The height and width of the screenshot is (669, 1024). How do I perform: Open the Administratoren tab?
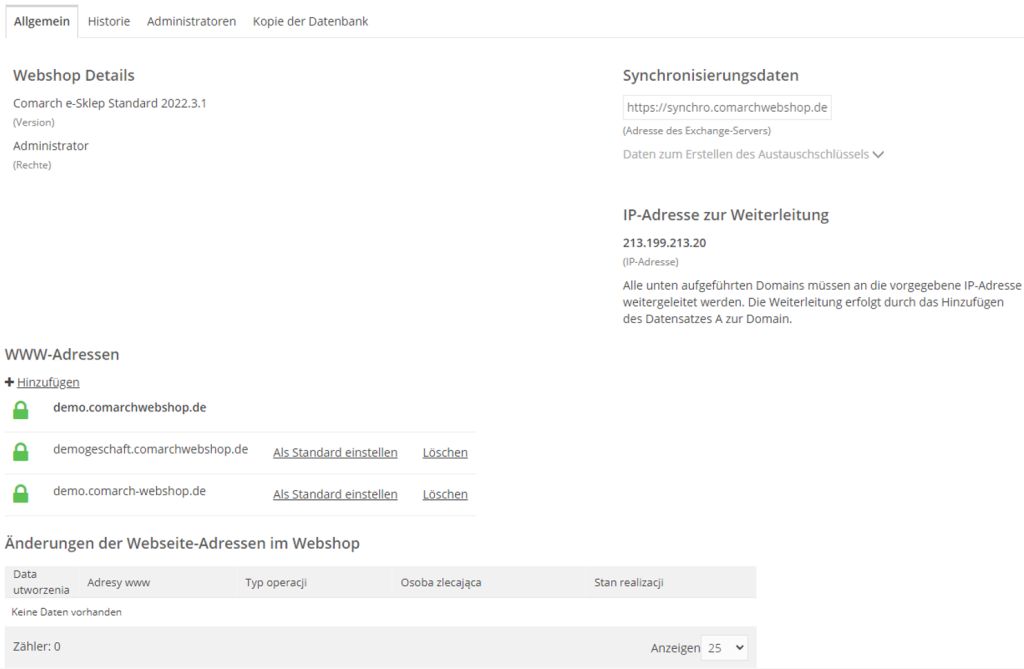(x=191, y=22)
